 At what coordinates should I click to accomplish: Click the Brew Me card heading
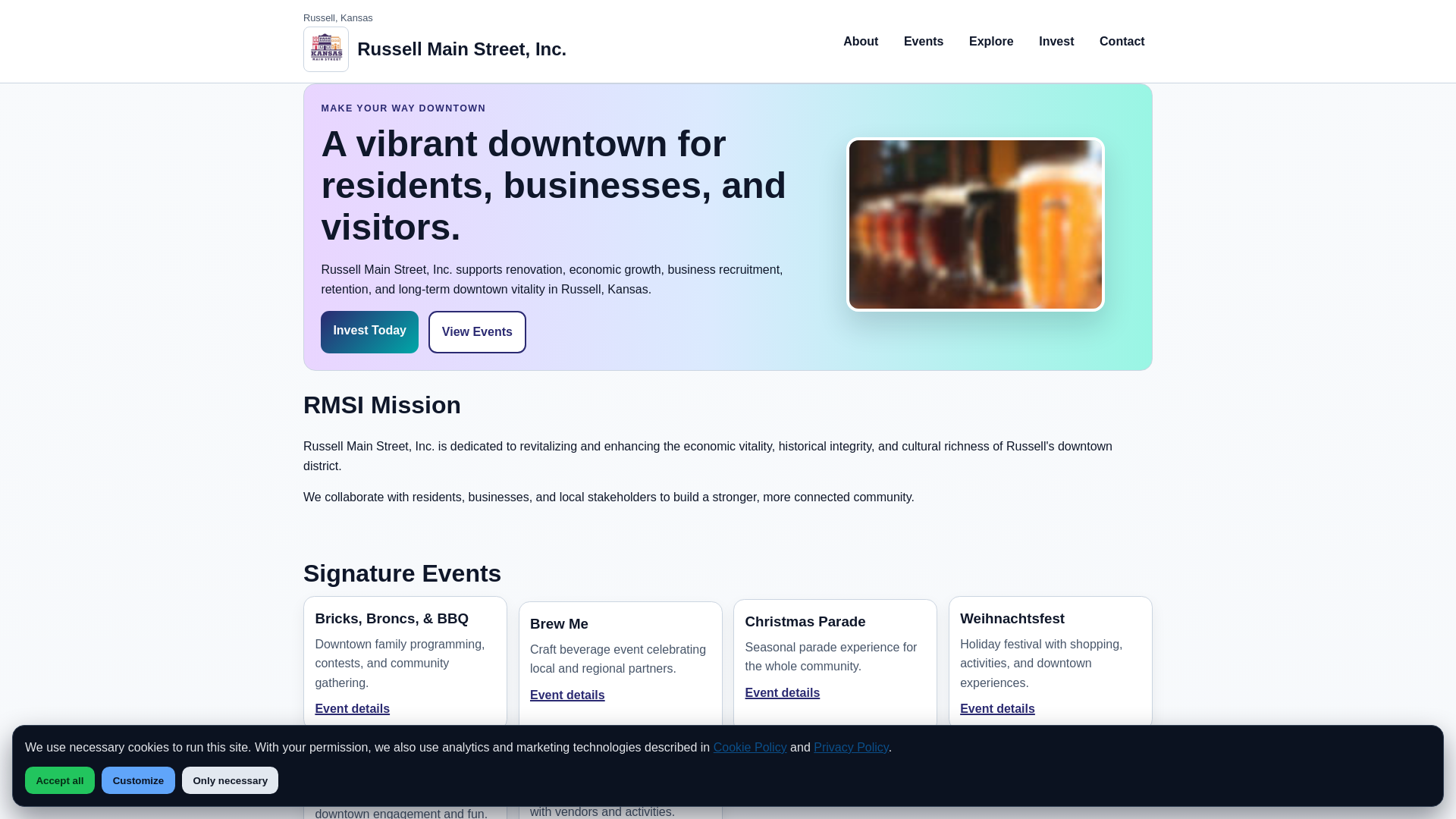pyautogui.click(x=559, y=624)
